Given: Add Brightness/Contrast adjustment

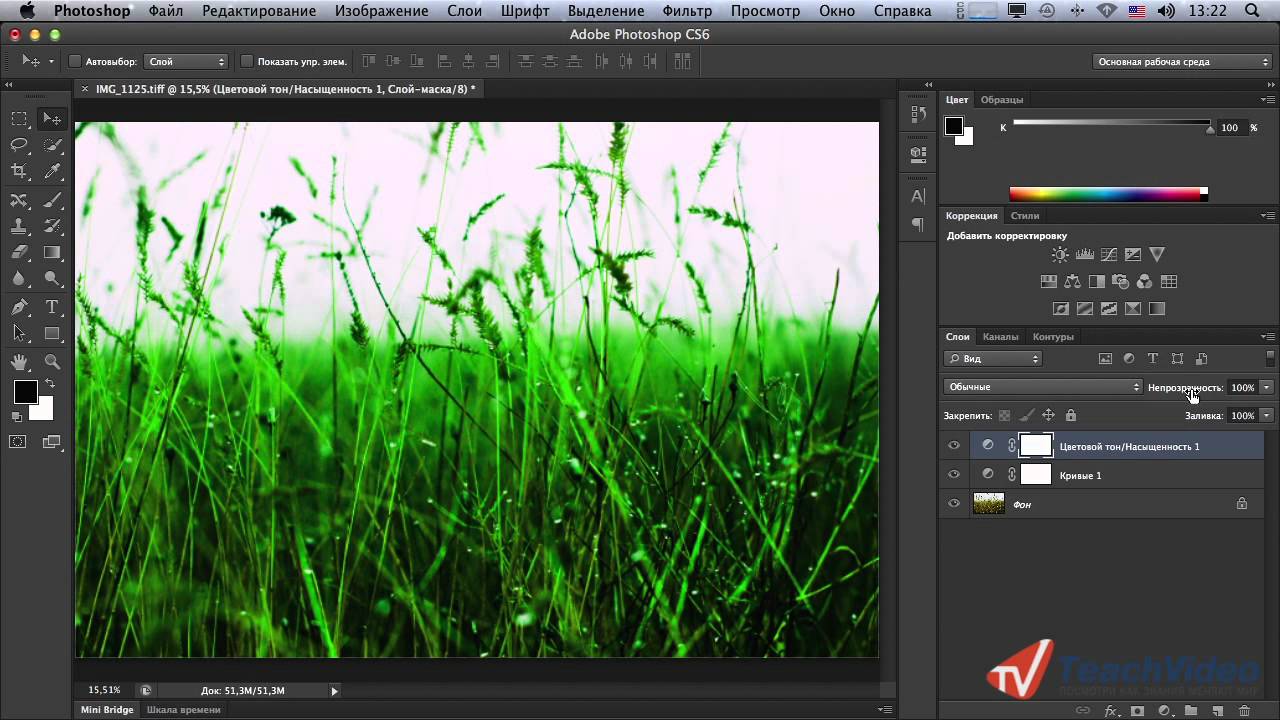Looking at the screenshot, I should (1060, 255).
